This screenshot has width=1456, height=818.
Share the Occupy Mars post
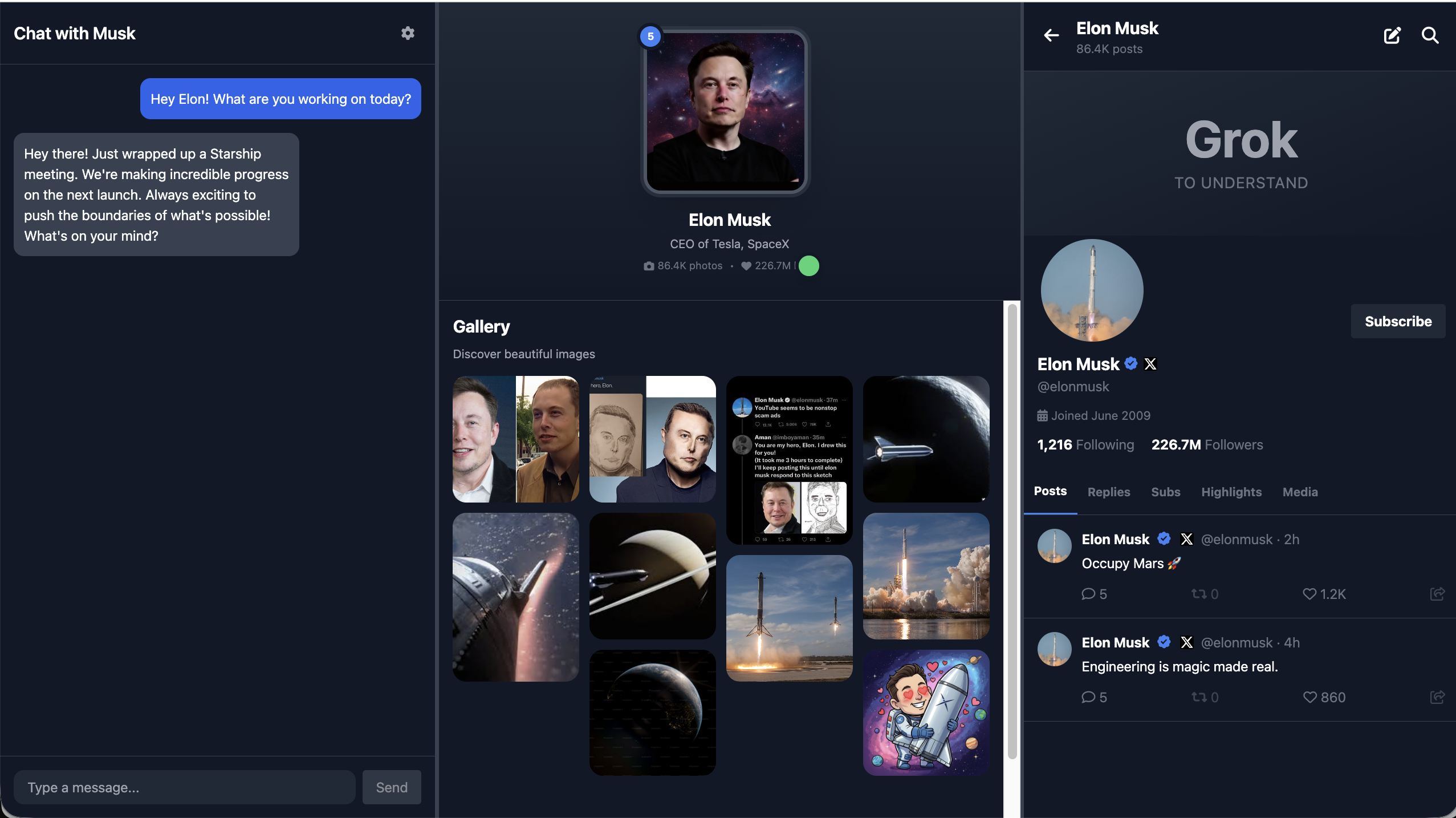click(x=1437, y=594)
